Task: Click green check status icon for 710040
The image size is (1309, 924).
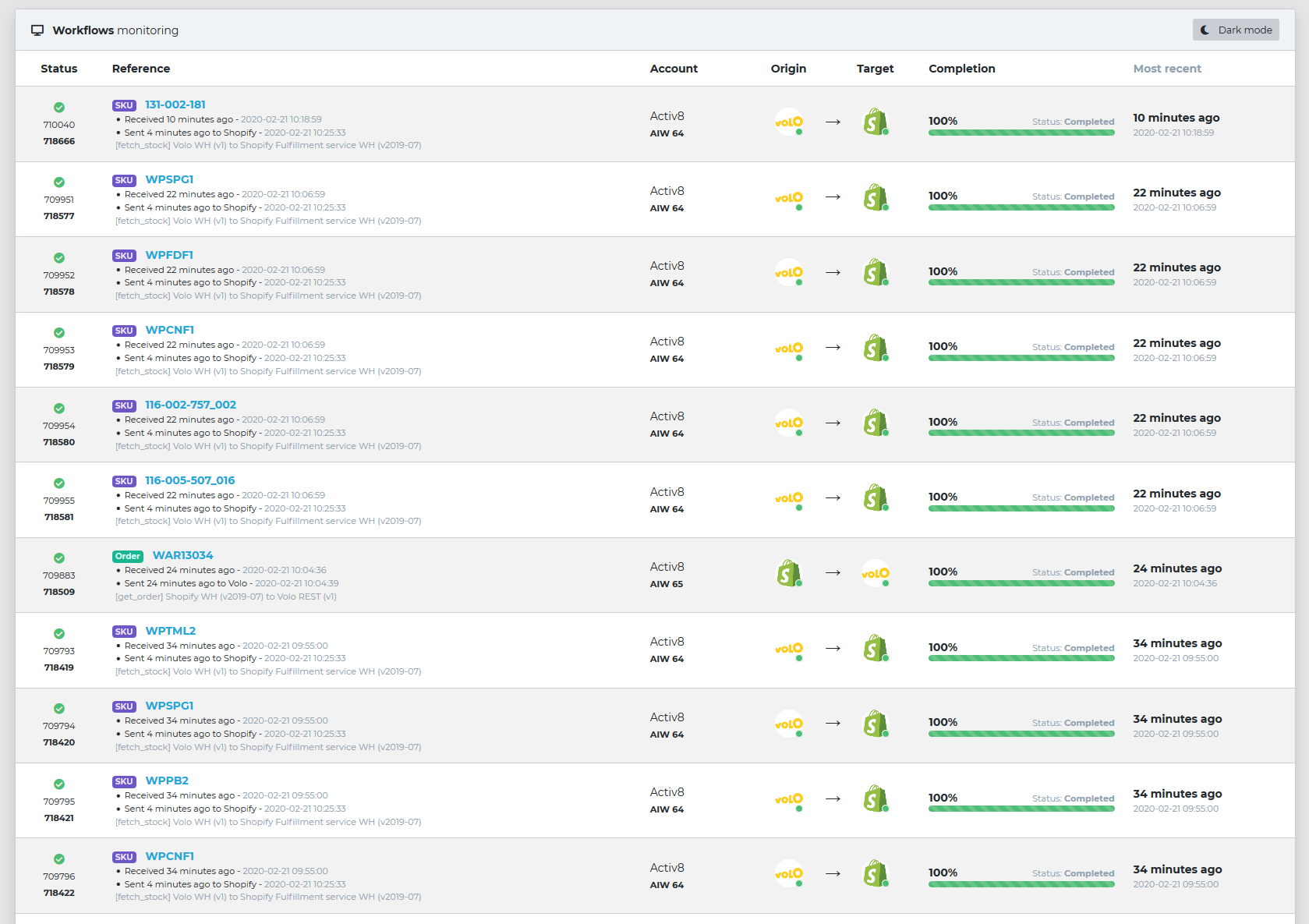Action: (x=59, y=108)
